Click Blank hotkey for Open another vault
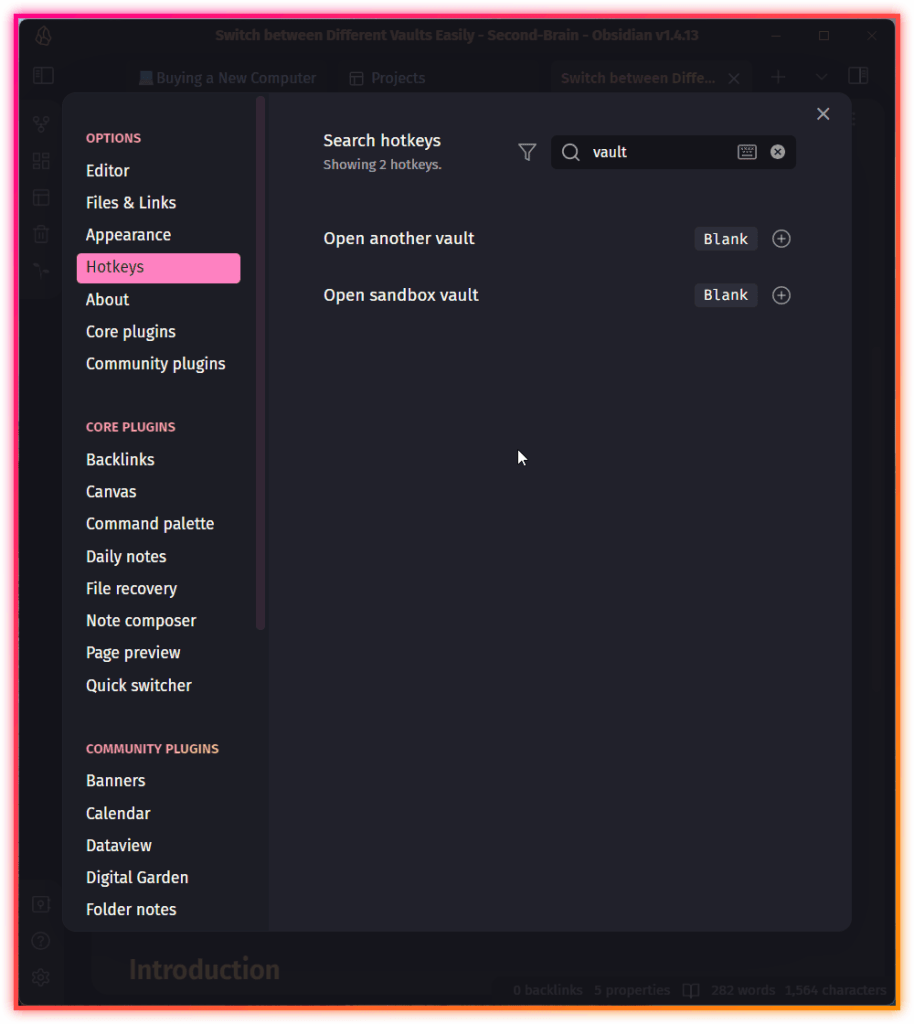Image resolution: width=914 pixels, height=1024 pixels. pyautogui.click(x=725, y=239)
